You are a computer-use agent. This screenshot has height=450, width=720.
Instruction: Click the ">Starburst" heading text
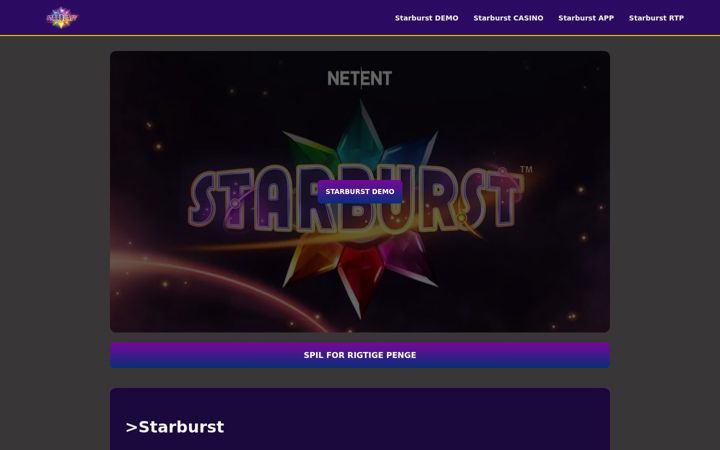(x=175, y=427)
